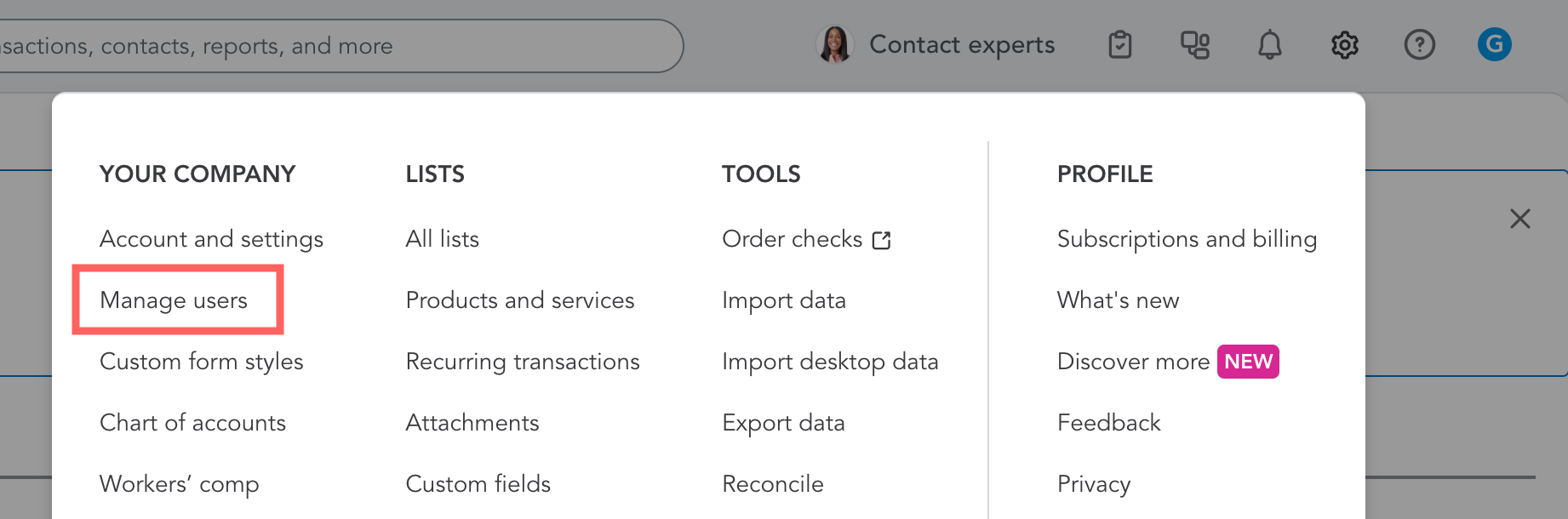This screenshot has height=519, width=1568.
Task: Open Manage users
Action: coord(174,300)
